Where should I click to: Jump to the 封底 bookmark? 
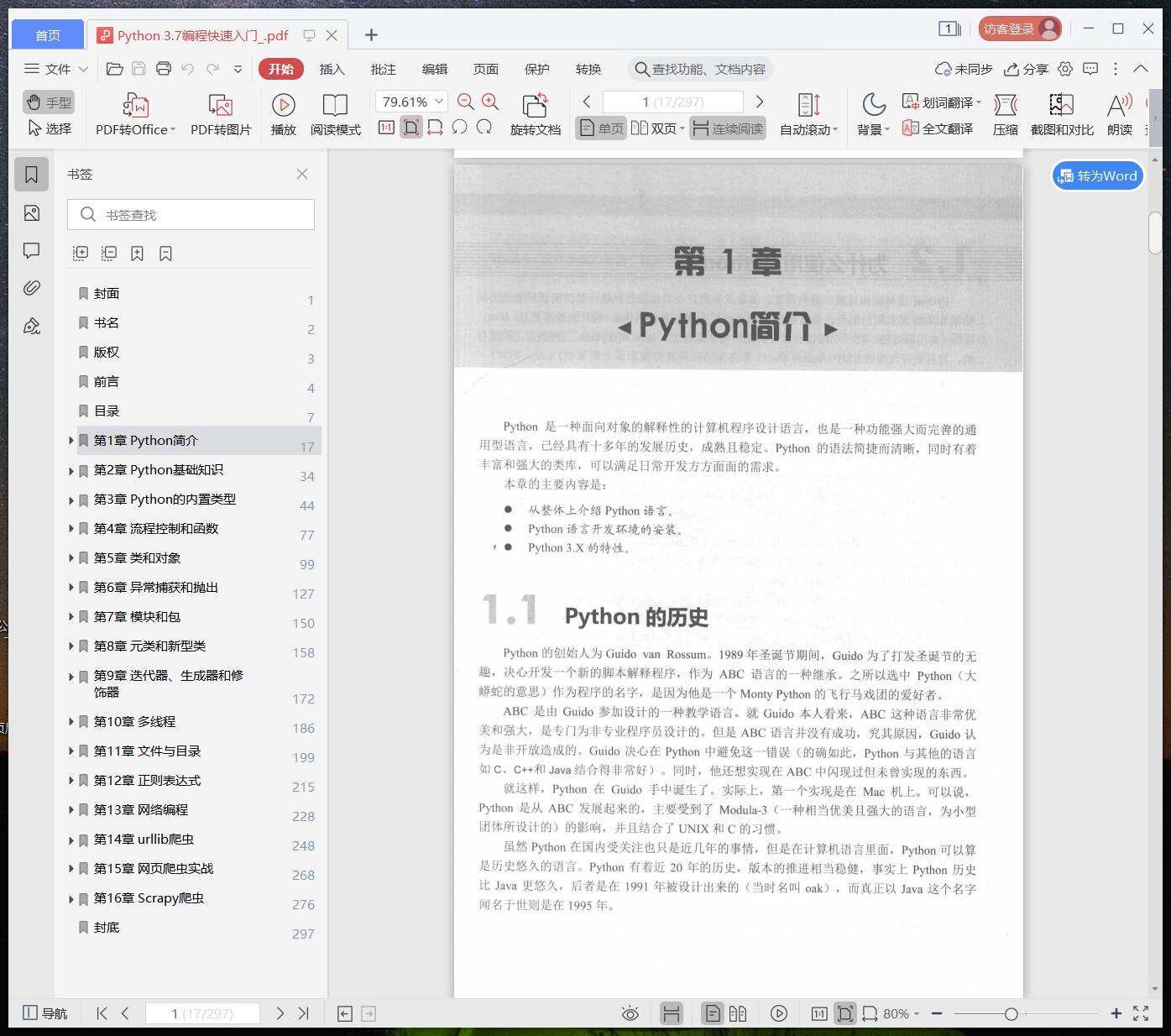pyautogui.click(x=107, y=928)
